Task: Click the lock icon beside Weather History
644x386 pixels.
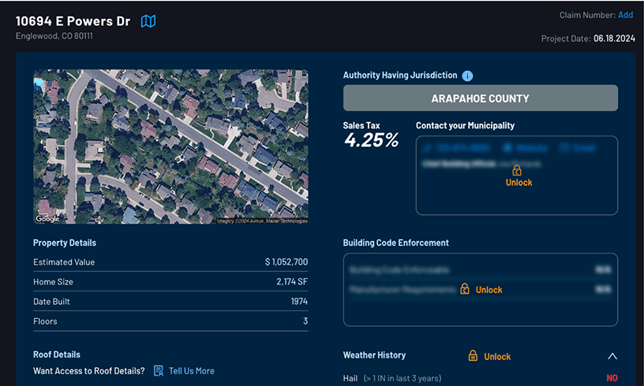Action: (473, 356)
